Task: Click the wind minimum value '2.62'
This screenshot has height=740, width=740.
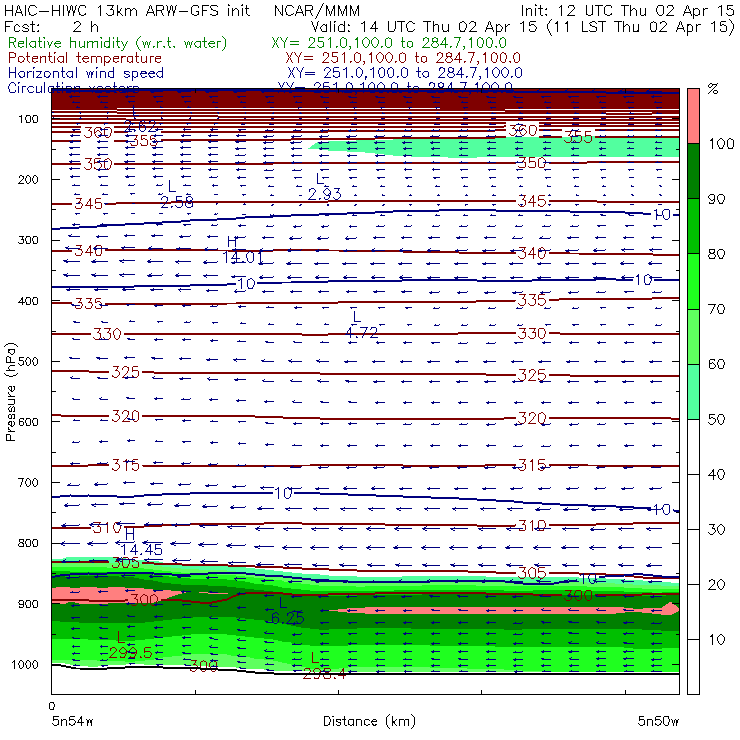Action: point(140,126)
